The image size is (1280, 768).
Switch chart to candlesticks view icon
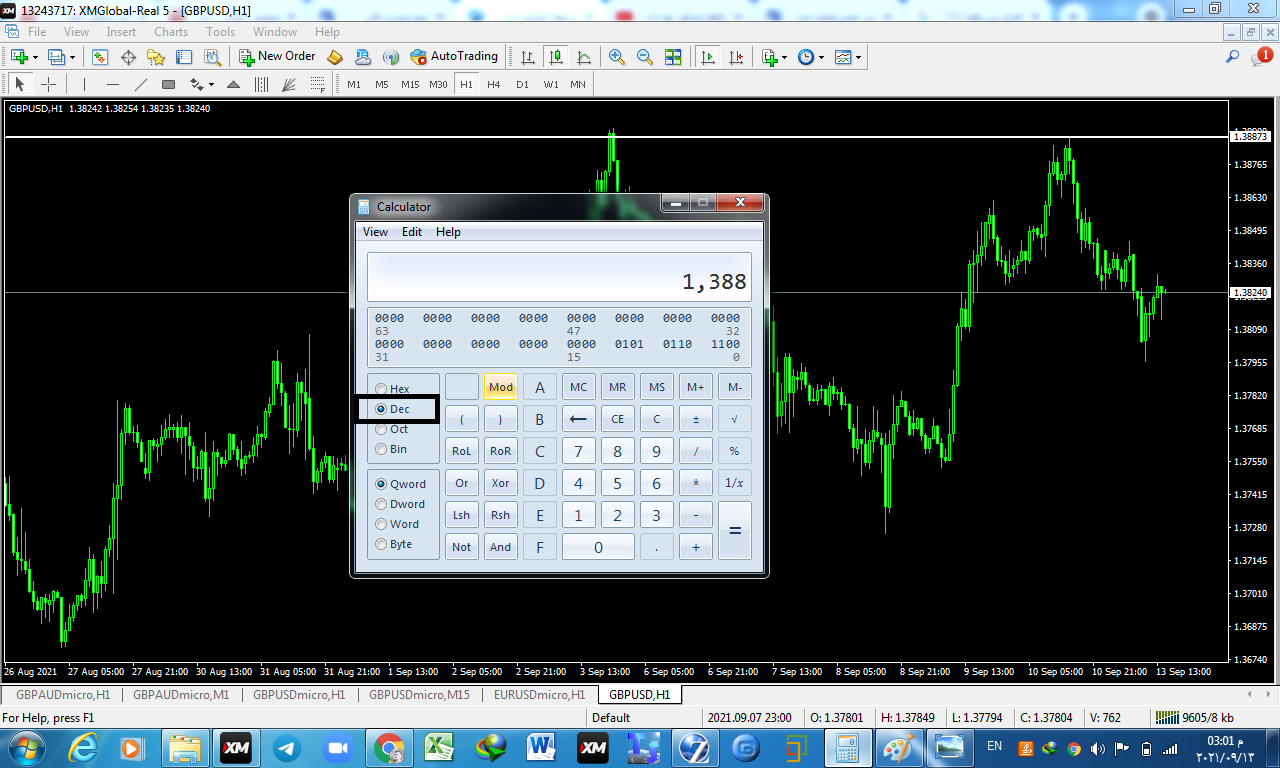tap(555, 57)
